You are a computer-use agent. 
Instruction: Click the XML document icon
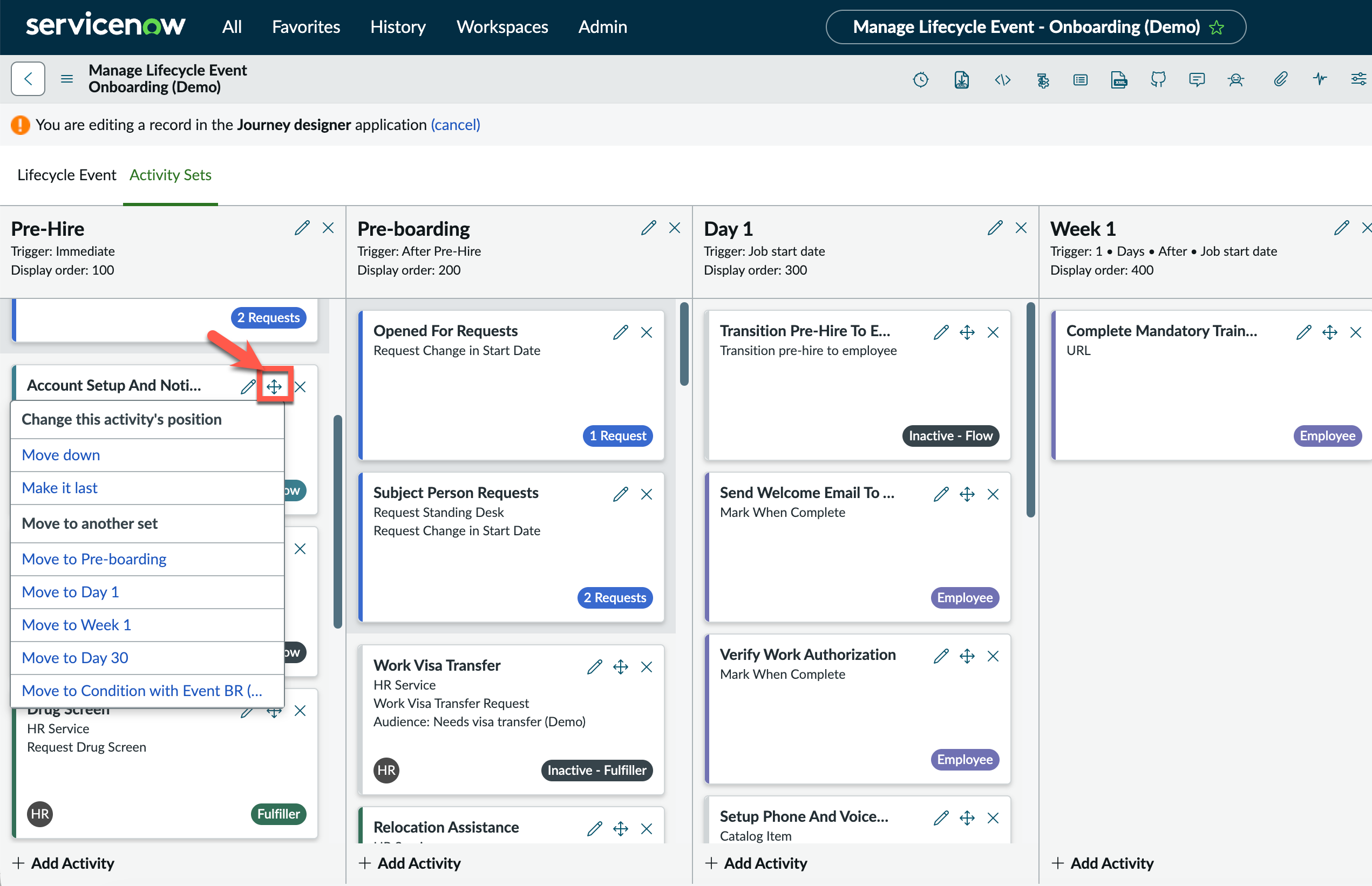[x=1119, y=79]
